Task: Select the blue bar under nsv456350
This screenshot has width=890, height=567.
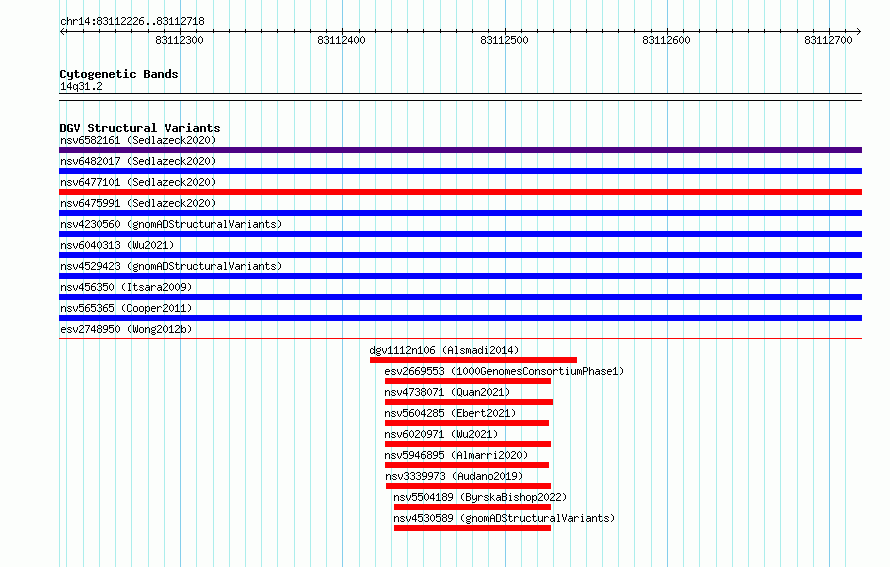Action: coord(460,297)
